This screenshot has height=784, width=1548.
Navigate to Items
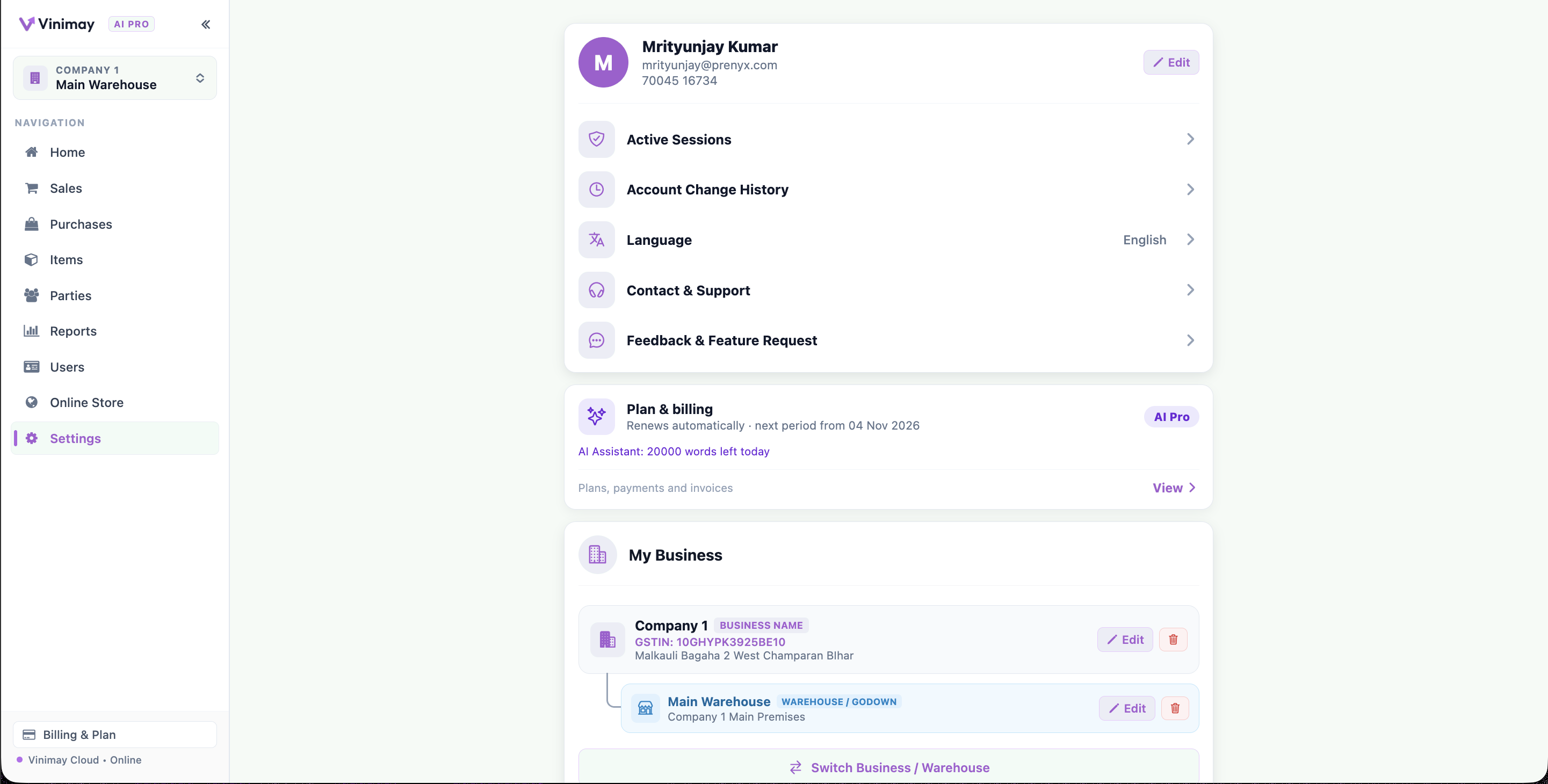pos(115,260)
